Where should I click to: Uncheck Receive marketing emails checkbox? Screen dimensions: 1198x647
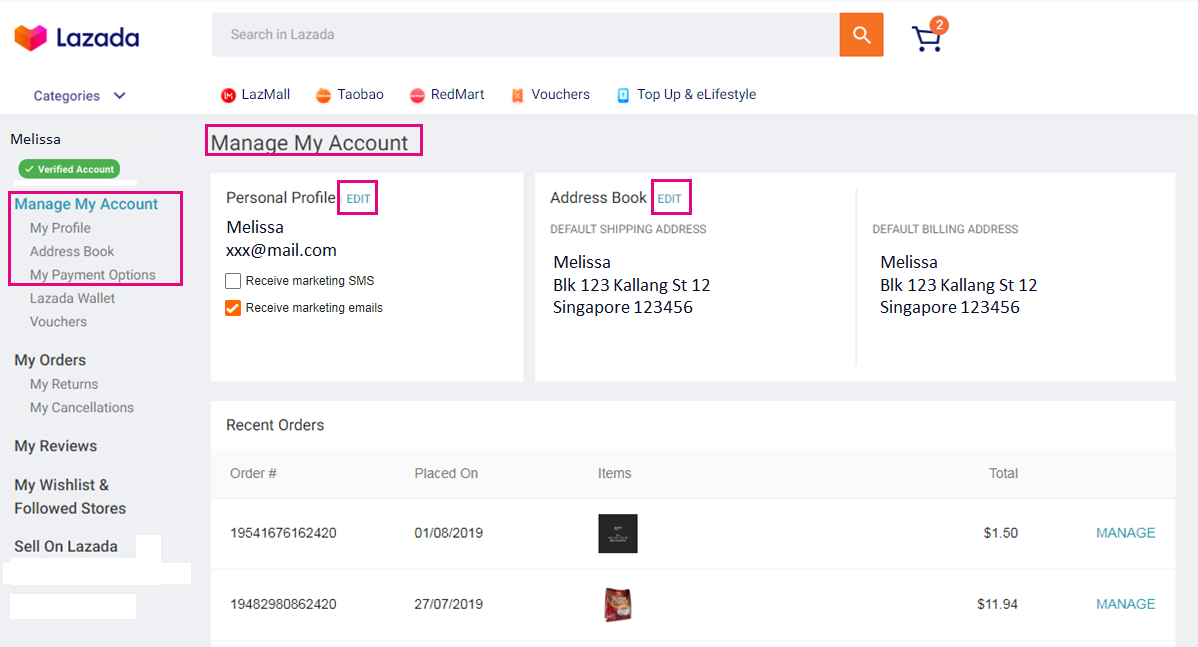click(x=233, y=308)
